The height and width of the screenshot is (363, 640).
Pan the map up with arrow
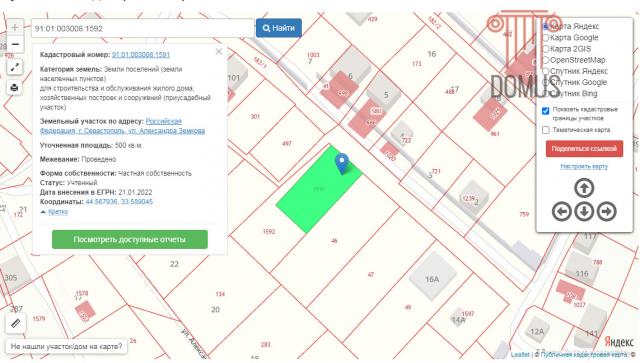click(584, 188)
